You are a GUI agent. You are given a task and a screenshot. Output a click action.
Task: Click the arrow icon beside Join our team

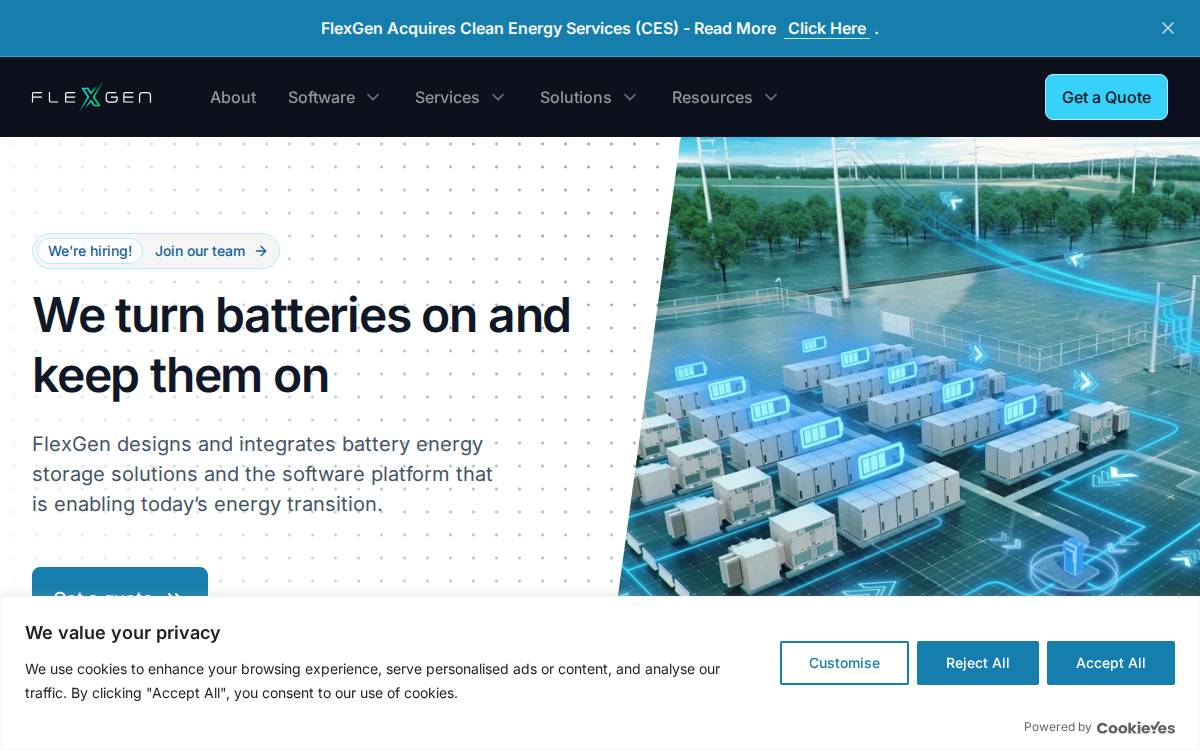tap(261, 251)
